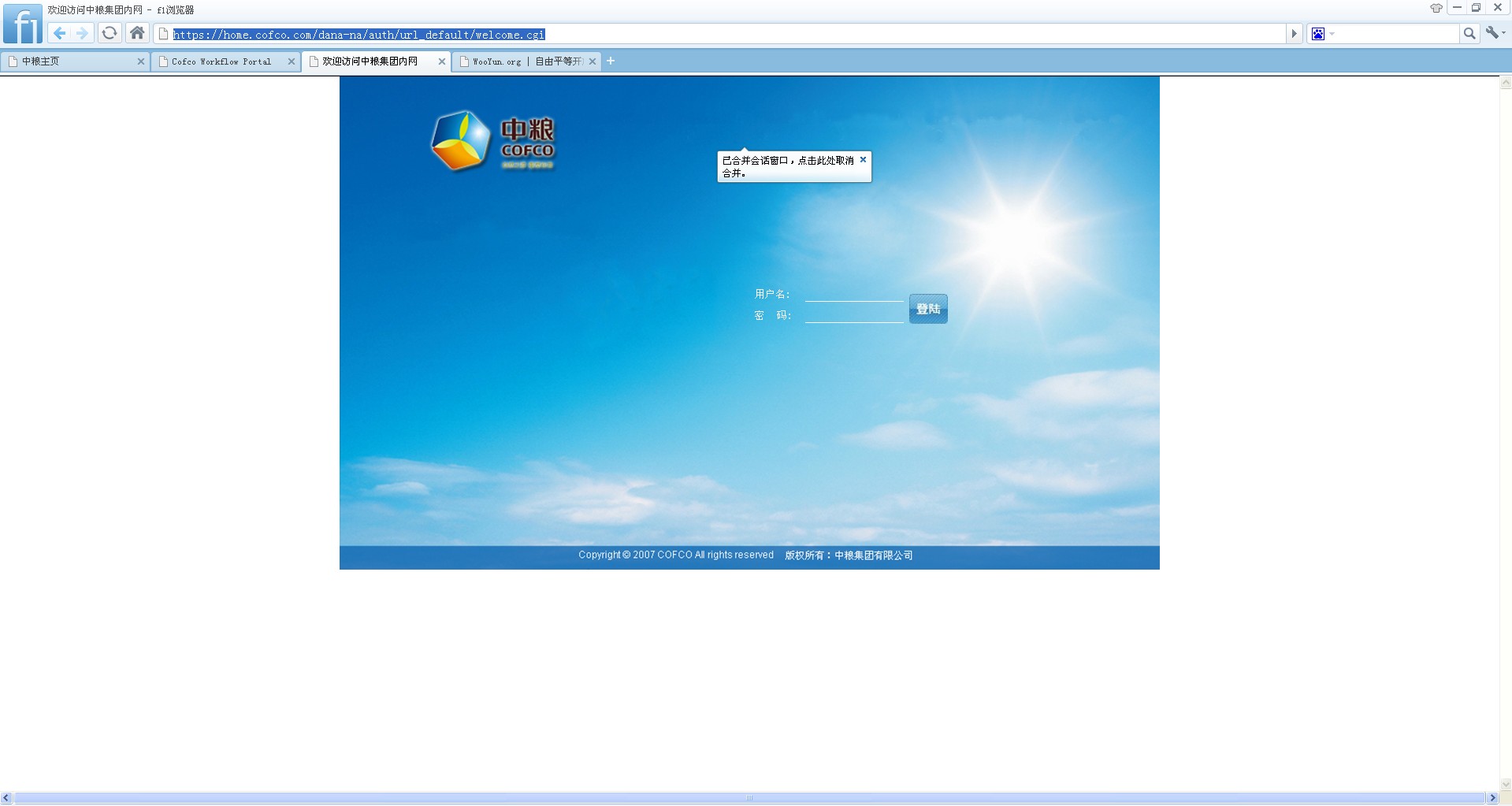Image resolution: width=1512 pixels, height=806 pixels.
Task: Click the horizontal scrollbar thumb
Action: tap(749, 798)
